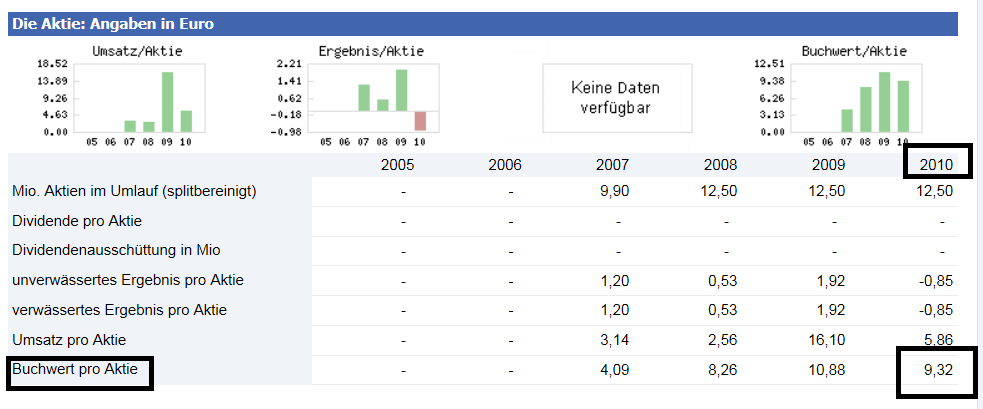Select the 'Dividende pro Aktie' row label
This screenshot has width=983, height=409.
pos(77,220)
